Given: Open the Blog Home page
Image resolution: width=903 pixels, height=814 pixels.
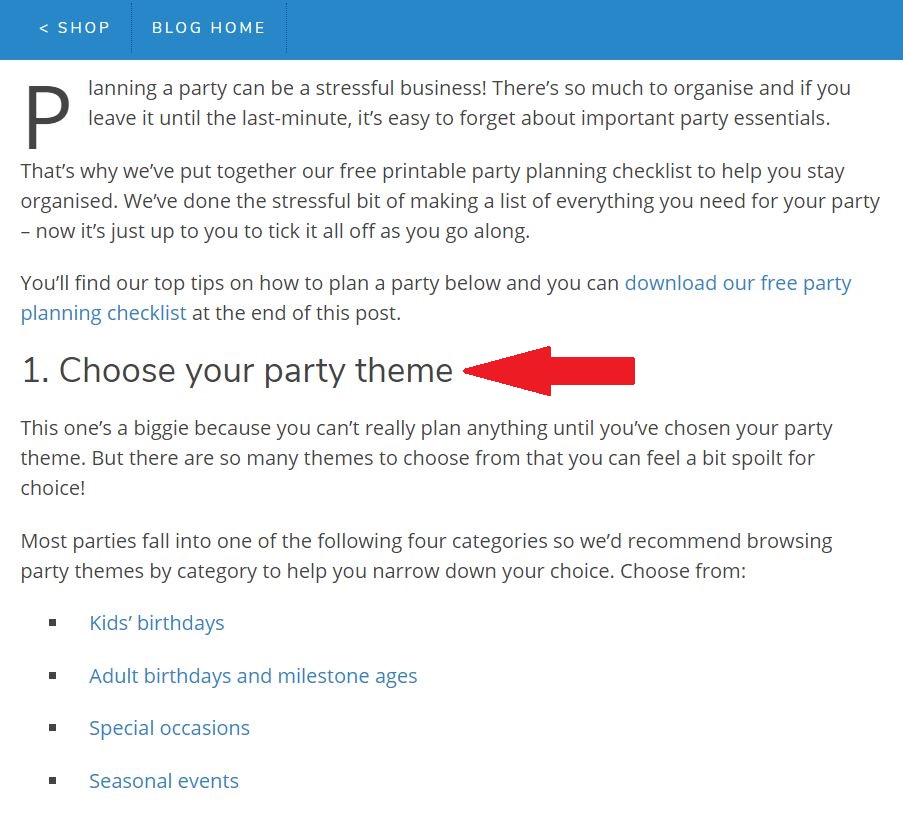Looking at the screenshot, I should click(x=208, y=28).
